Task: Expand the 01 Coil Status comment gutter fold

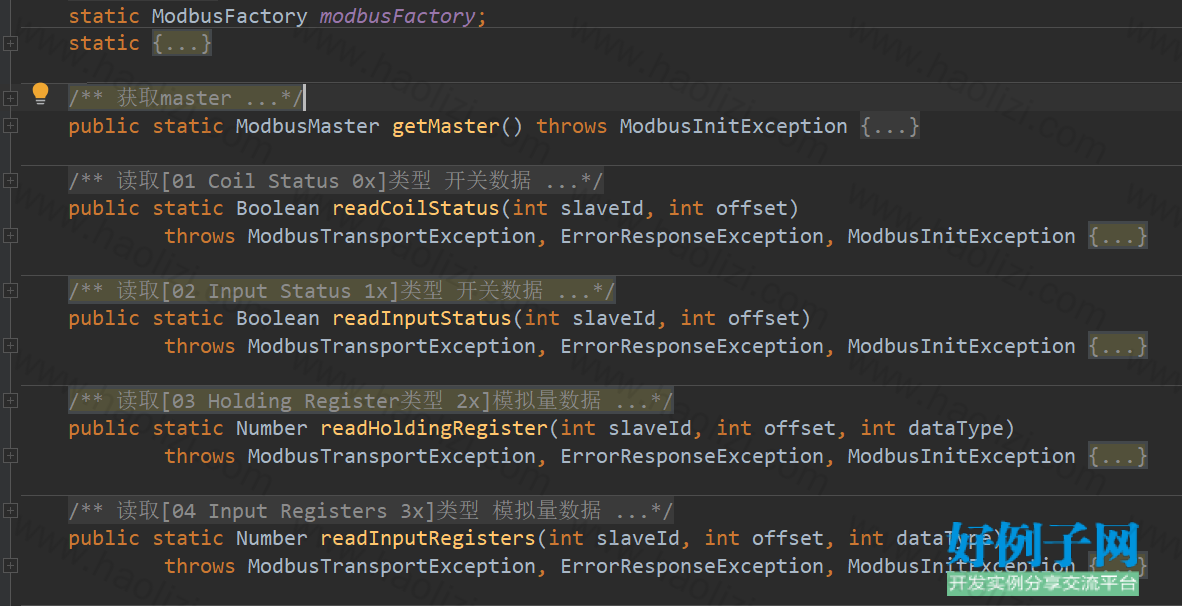Action: tap(10, 181)
